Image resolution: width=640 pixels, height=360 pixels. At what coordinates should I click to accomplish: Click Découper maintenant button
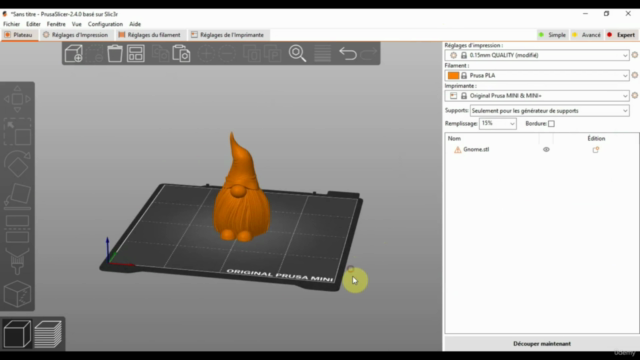[542, 344]
